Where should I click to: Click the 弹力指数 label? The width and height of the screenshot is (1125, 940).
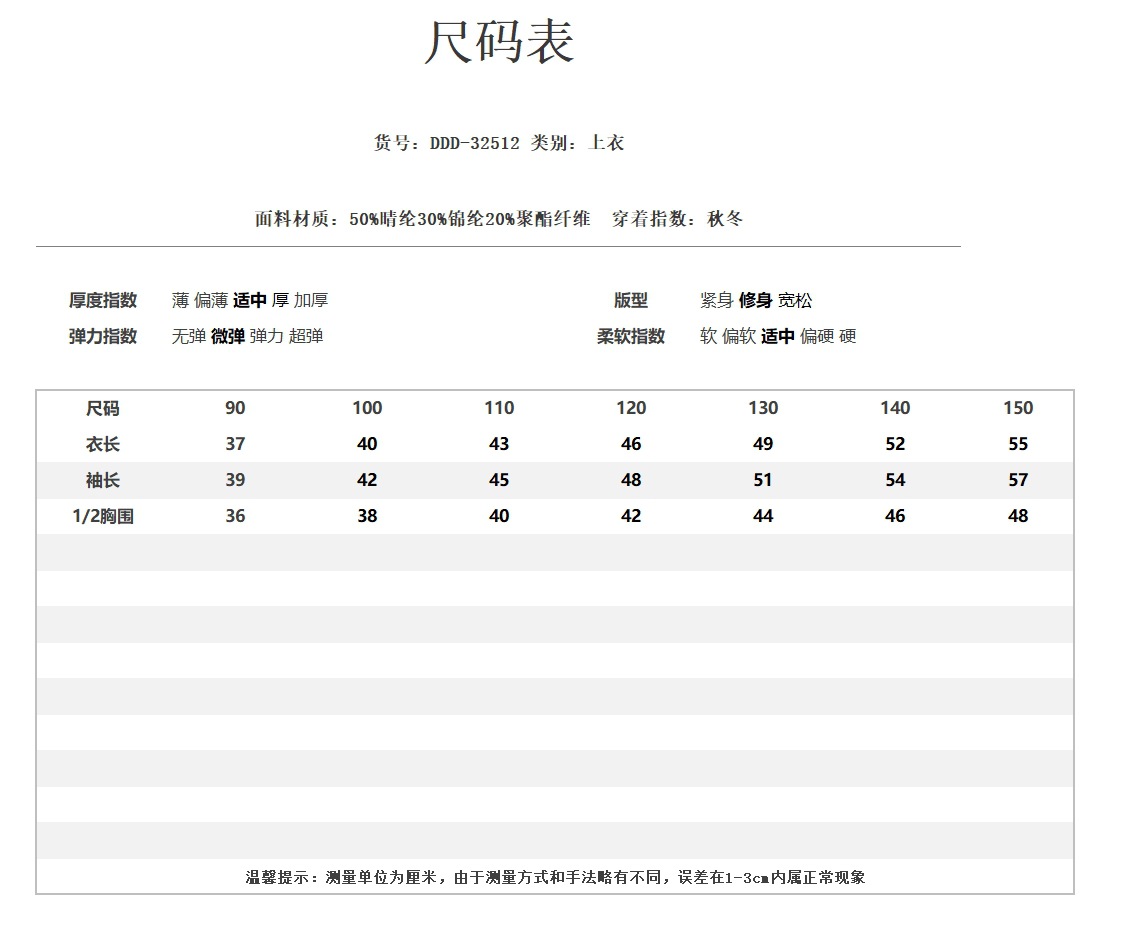coord(103,336)
